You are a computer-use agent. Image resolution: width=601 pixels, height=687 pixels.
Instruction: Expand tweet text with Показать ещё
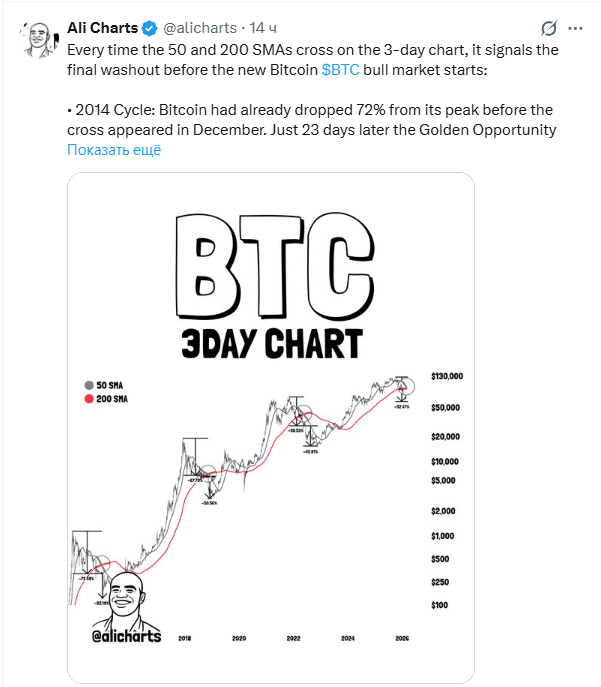click(x=114, y=150)
